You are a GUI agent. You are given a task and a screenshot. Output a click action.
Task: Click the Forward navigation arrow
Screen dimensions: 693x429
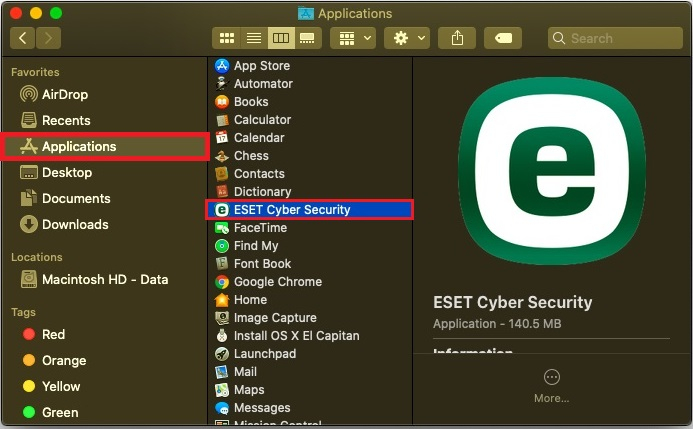(48, 38)
